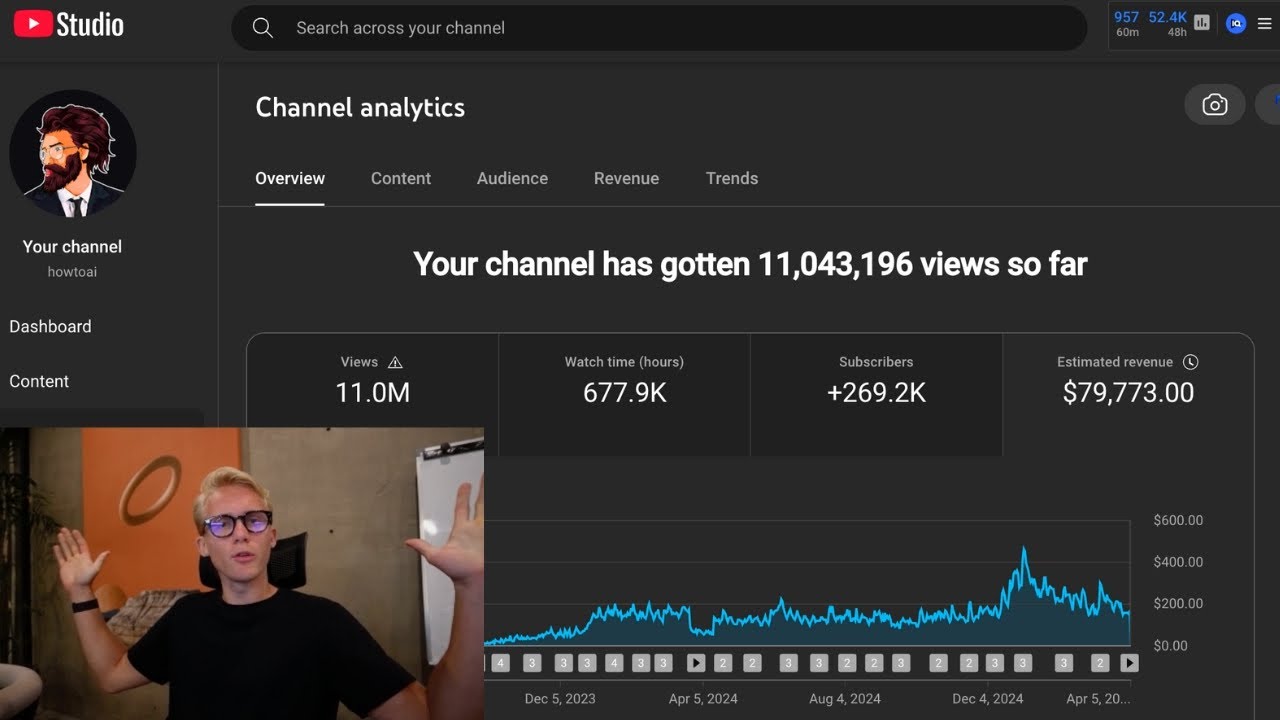Click the "howtoai" channel handle

tap(72, 272)
